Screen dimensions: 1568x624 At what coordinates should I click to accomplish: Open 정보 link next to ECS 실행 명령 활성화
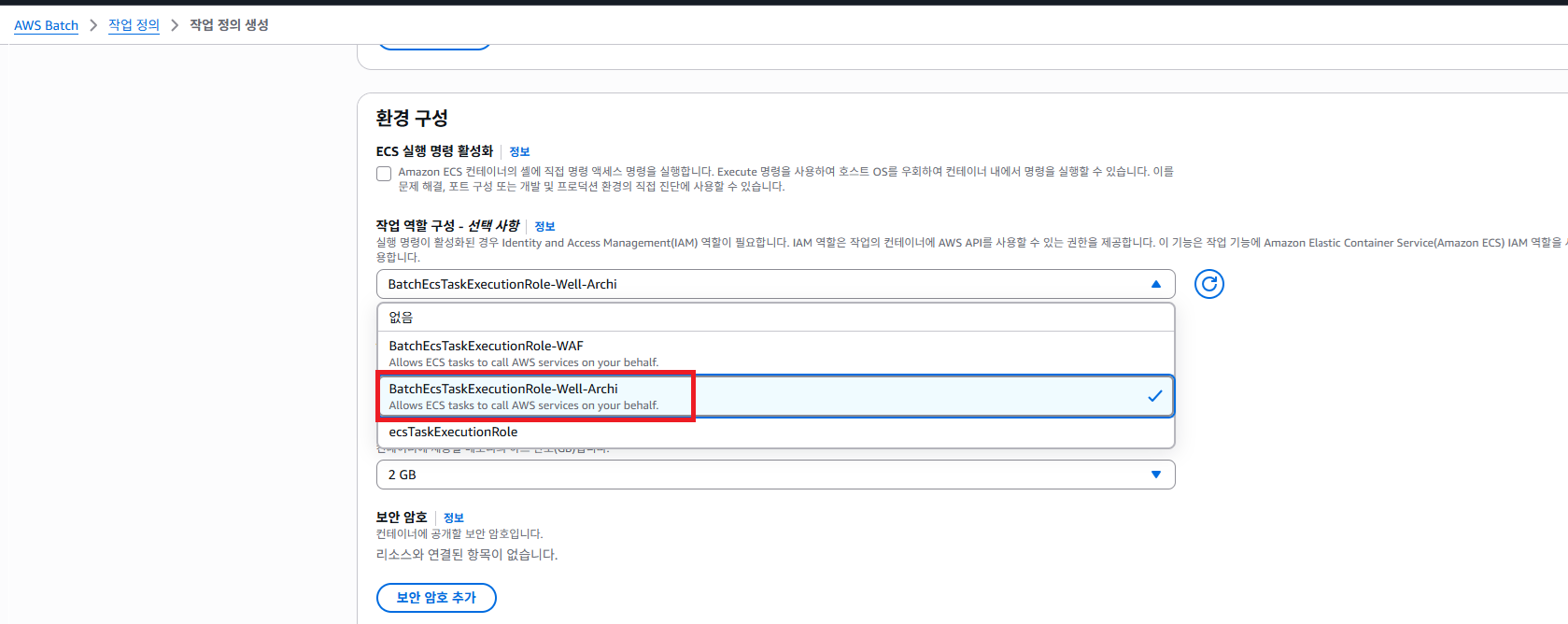[519, 152]
